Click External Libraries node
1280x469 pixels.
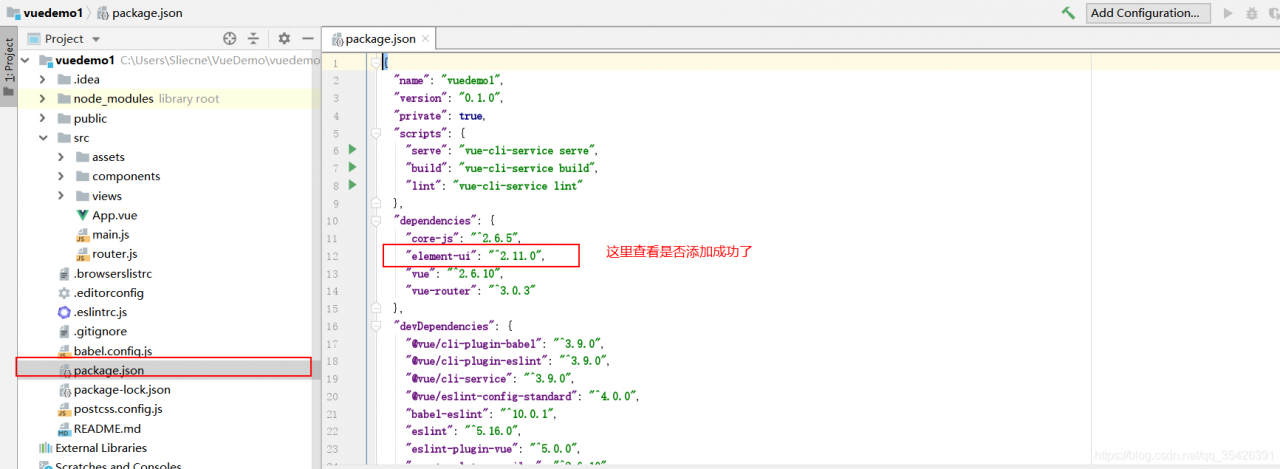pyautogui.click(x=101, y=448)
